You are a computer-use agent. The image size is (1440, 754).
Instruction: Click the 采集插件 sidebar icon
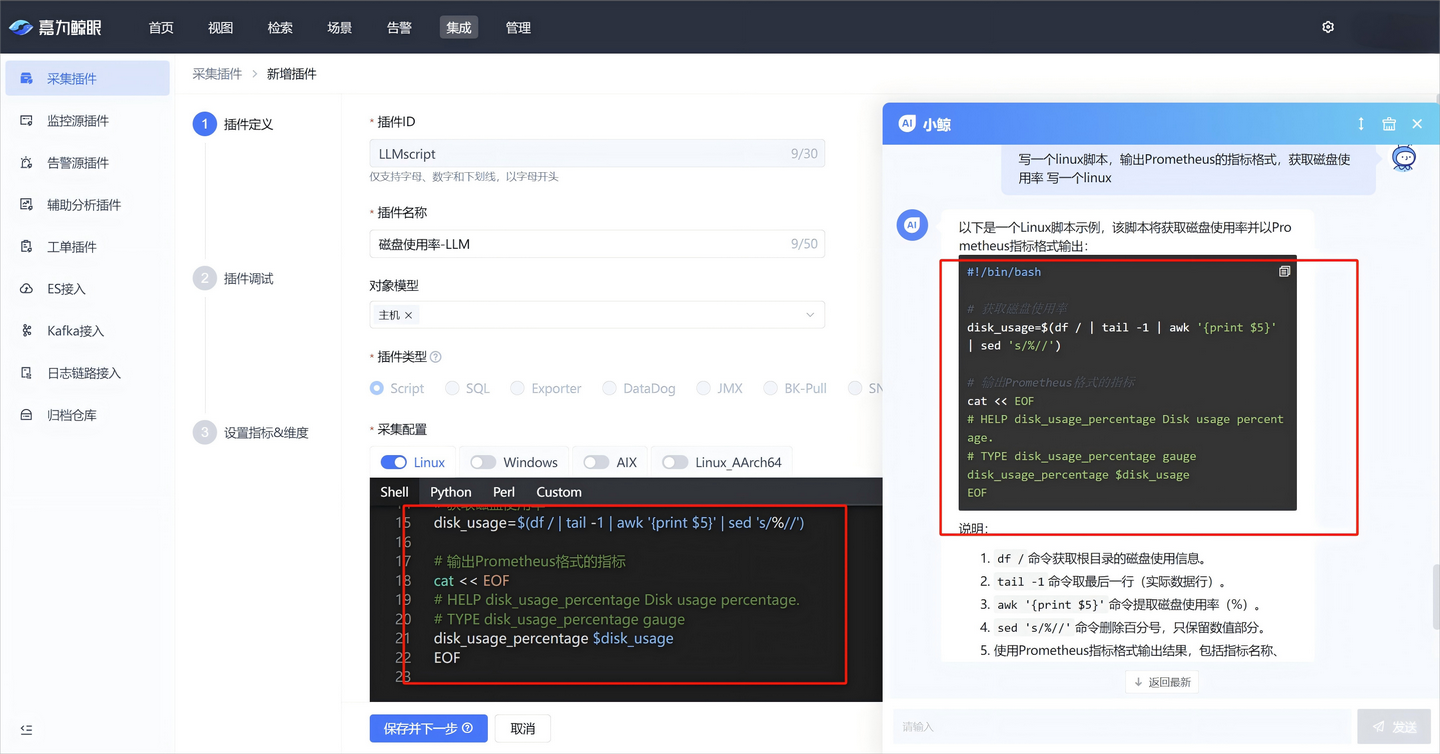[27, 78]
